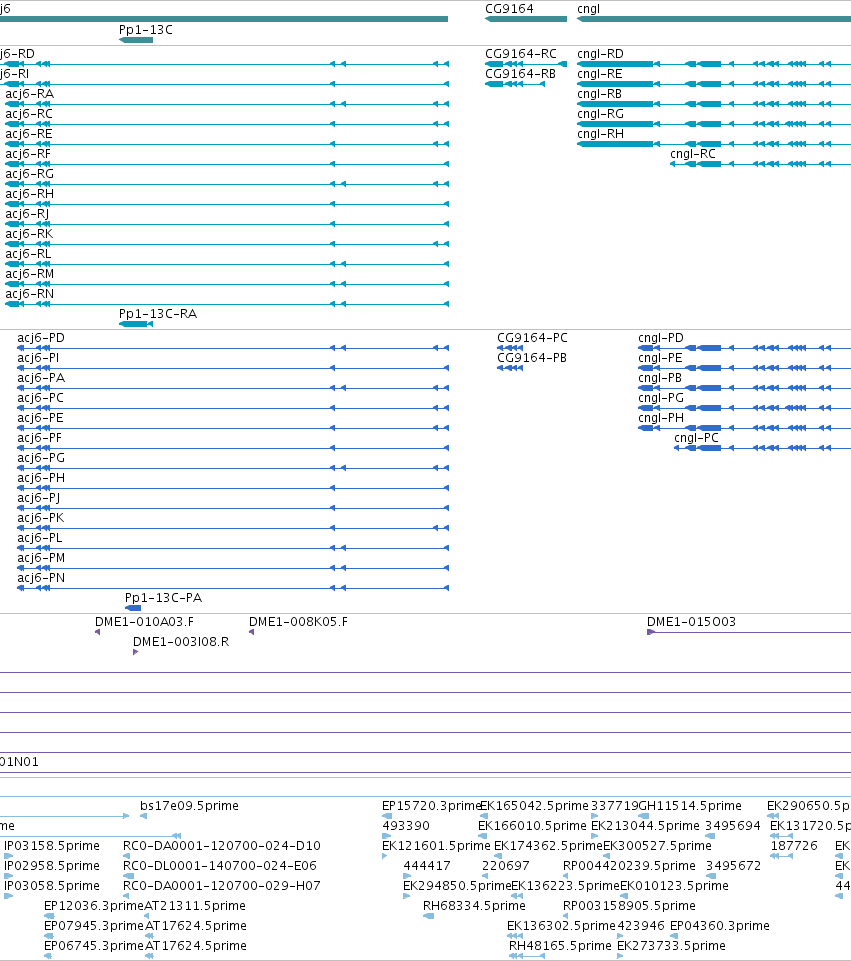
Task: Select transcript acj6-RC label
Action: click(29, 114)
